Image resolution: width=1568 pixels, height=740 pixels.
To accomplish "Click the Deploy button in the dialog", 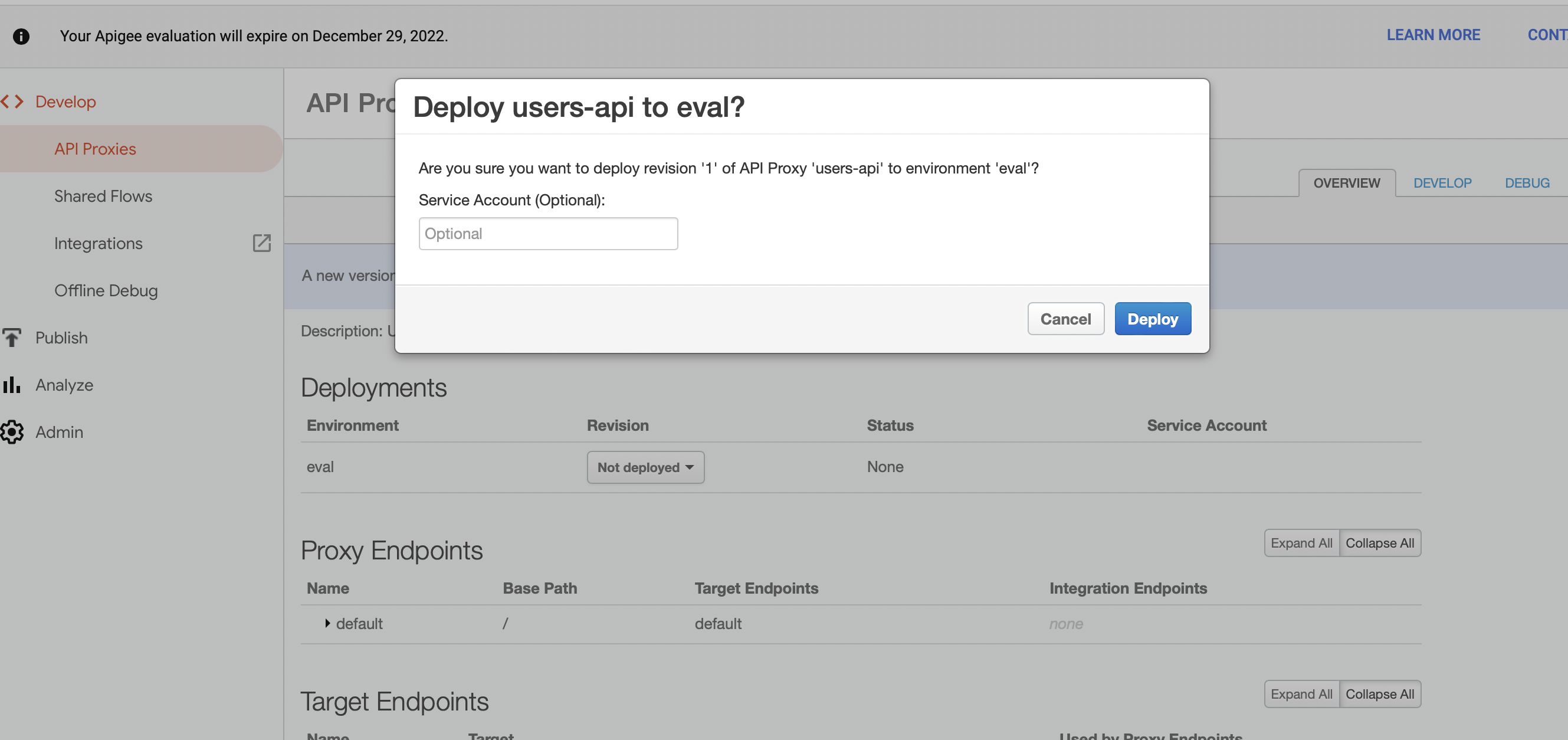I will pyautogui.click(x=1152, y=319).
